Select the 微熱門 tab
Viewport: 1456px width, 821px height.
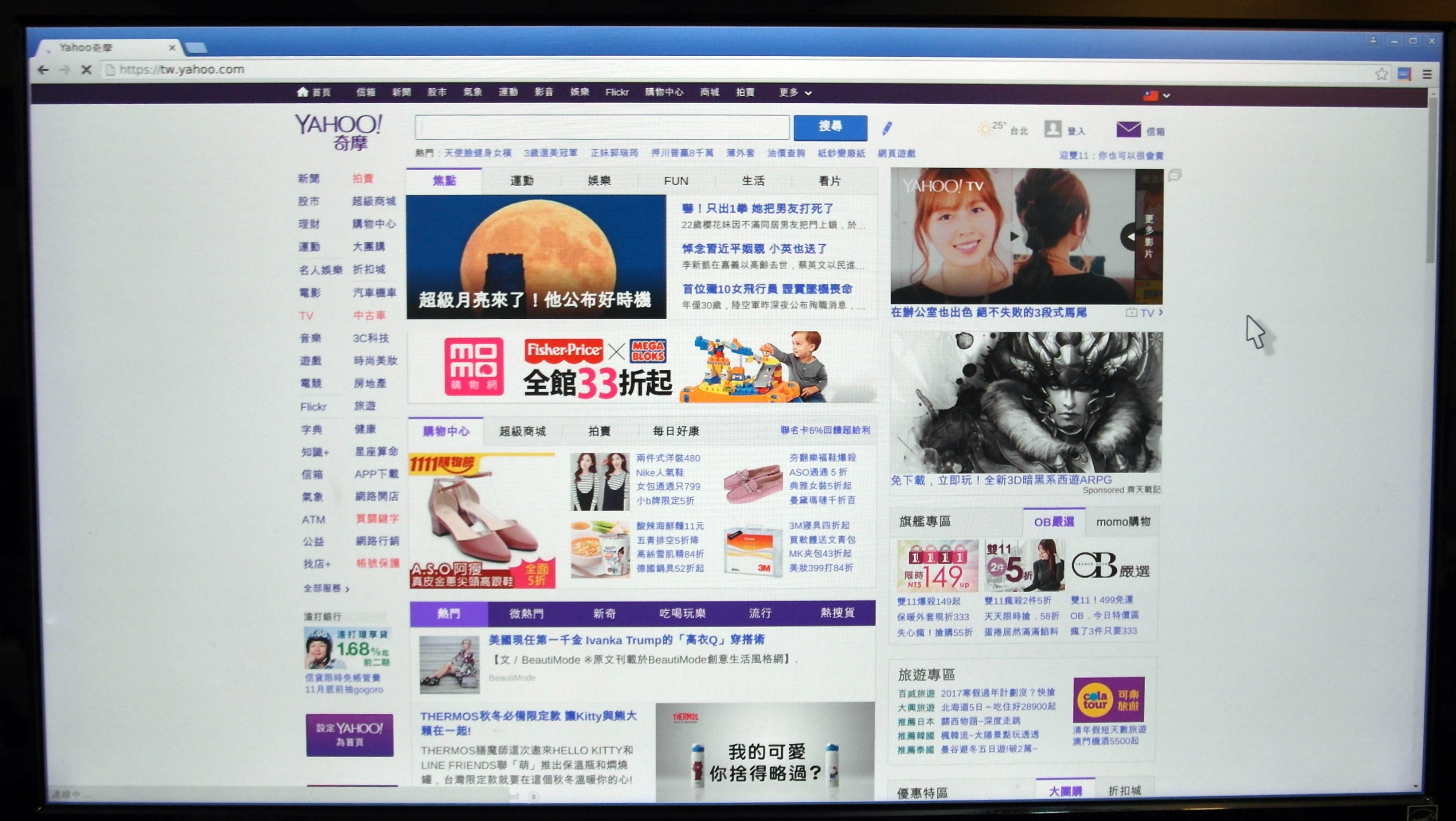[526, 613]
